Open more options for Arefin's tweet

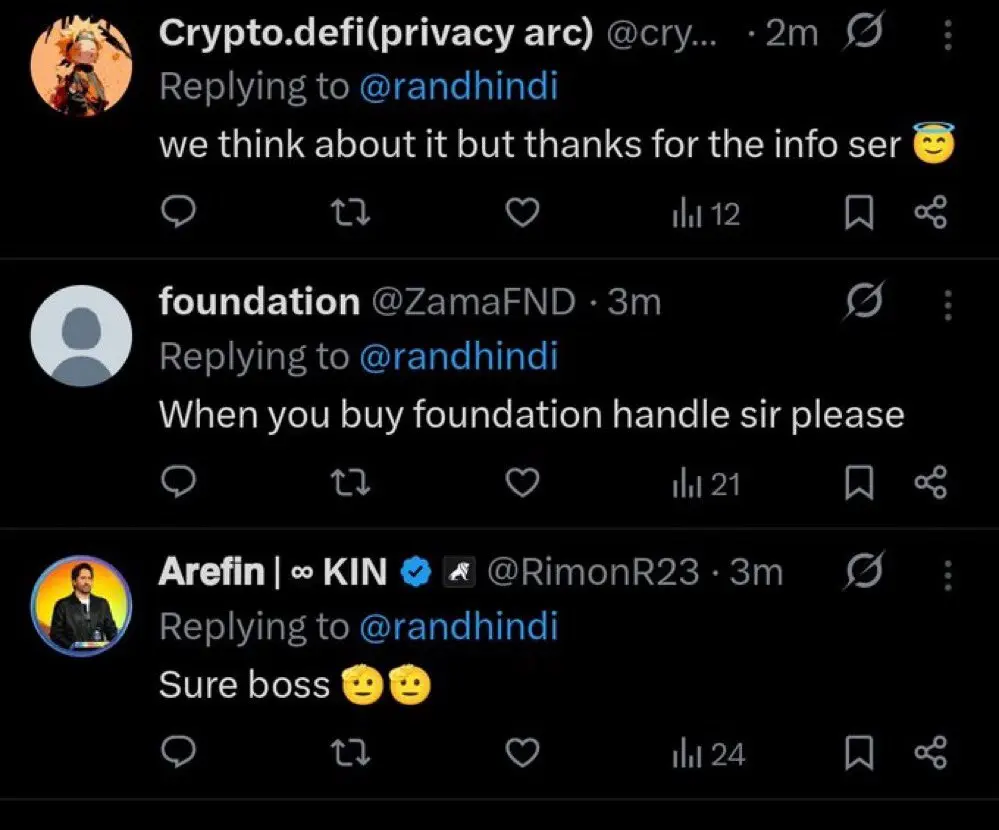(947, 574)
